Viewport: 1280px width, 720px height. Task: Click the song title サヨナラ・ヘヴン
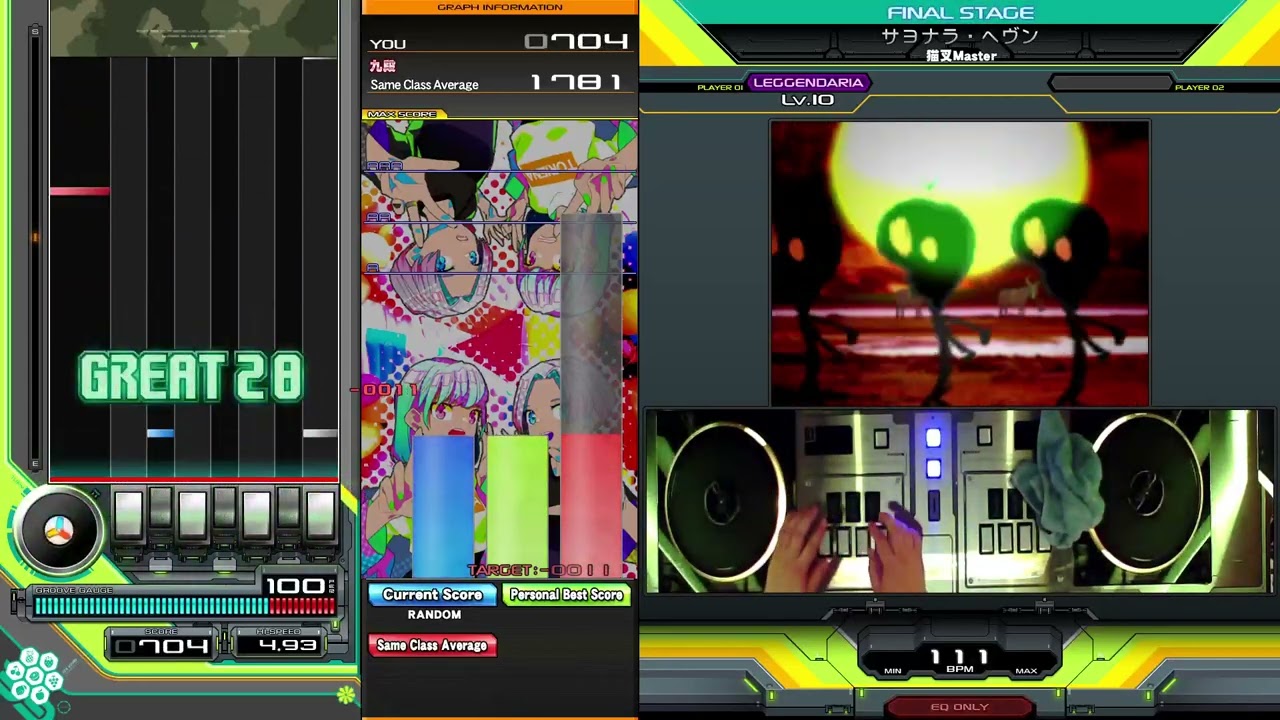point(960,36)
